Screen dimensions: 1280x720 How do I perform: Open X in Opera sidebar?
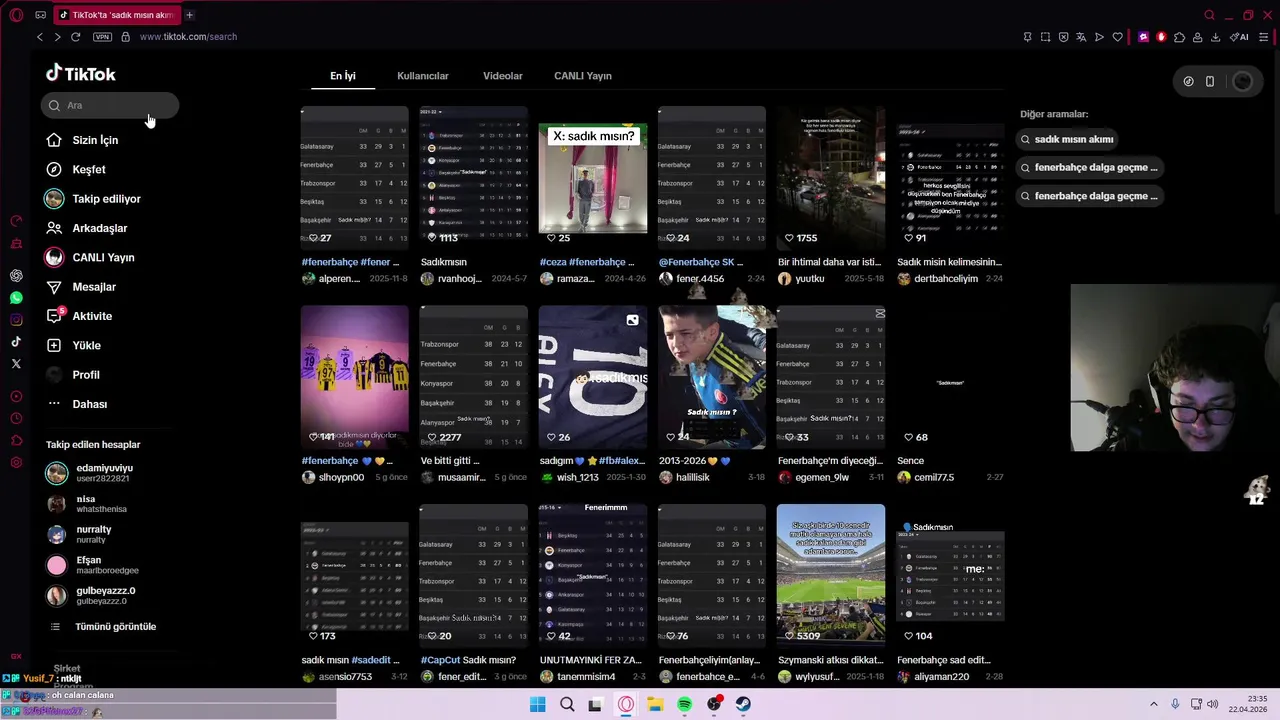[16, 364]
